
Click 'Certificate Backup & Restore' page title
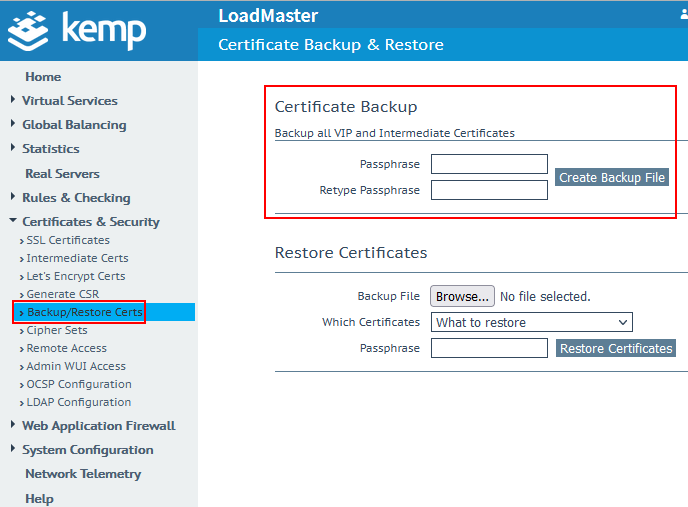pyautogui.click(x=331, y=45)
